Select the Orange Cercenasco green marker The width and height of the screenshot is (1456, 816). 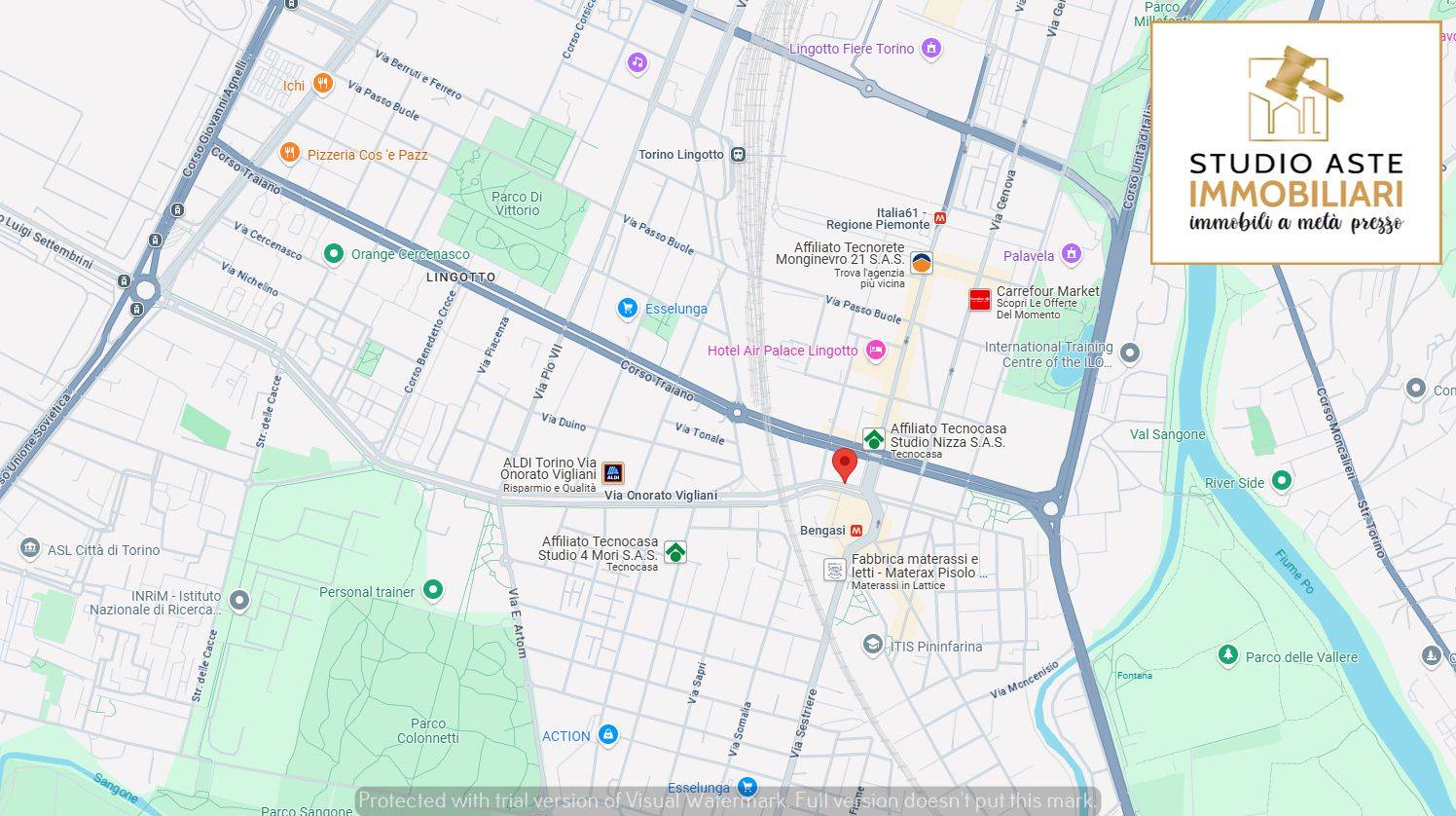coord(334,254)
